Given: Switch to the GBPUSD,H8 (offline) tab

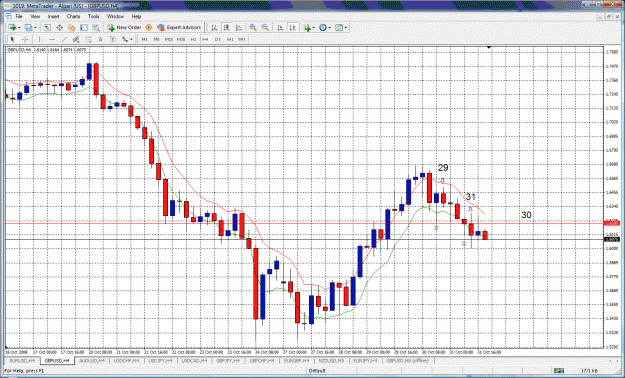Looking at the screenshot, I should coord(407,360).
